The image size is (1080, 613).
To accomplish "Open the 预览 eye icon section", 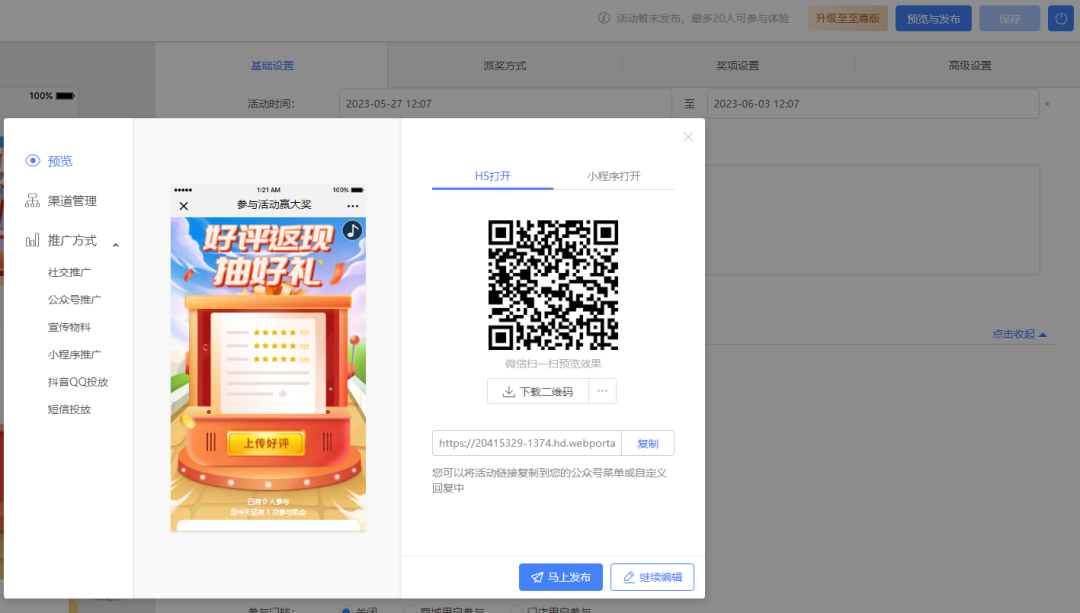I will click(x=48, y=161).
